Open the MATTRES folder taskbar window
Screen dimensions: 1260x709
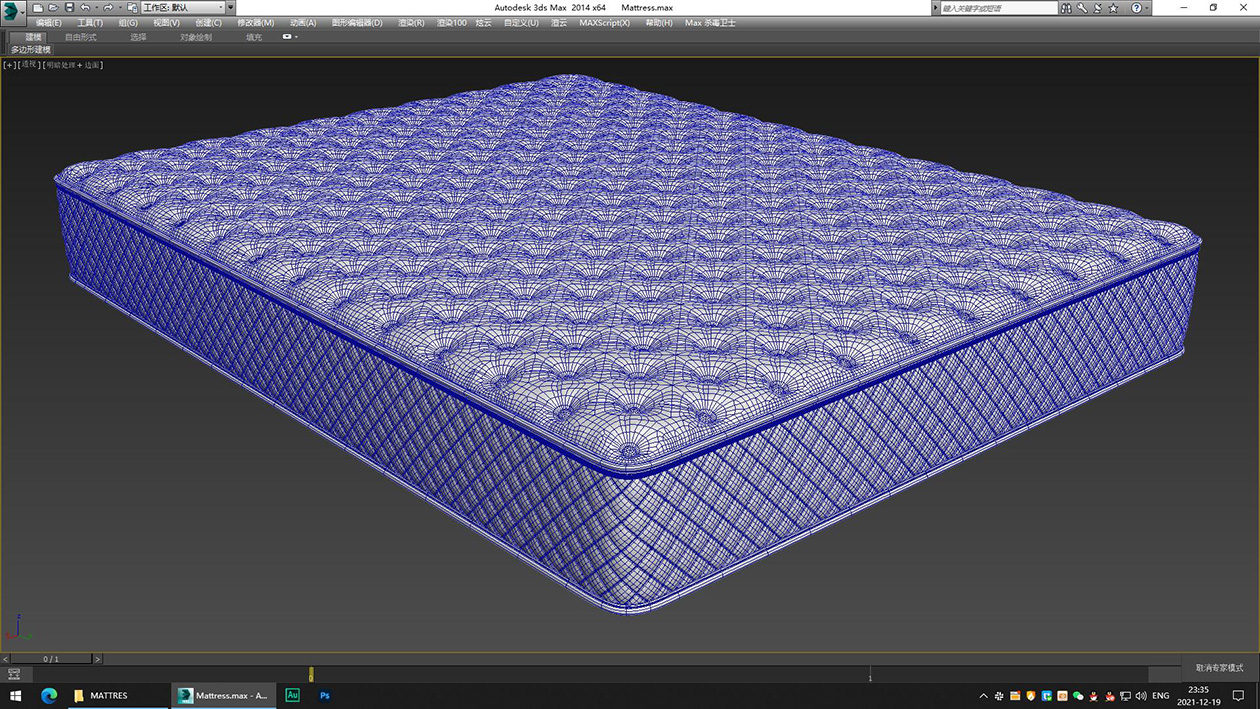[117, 695]
